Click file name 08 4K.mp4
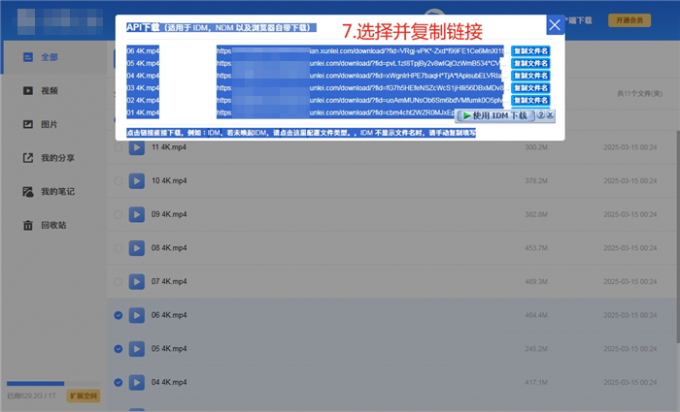Image resolution: width=680 pixels, height=412 pixels. click(169, 248)
